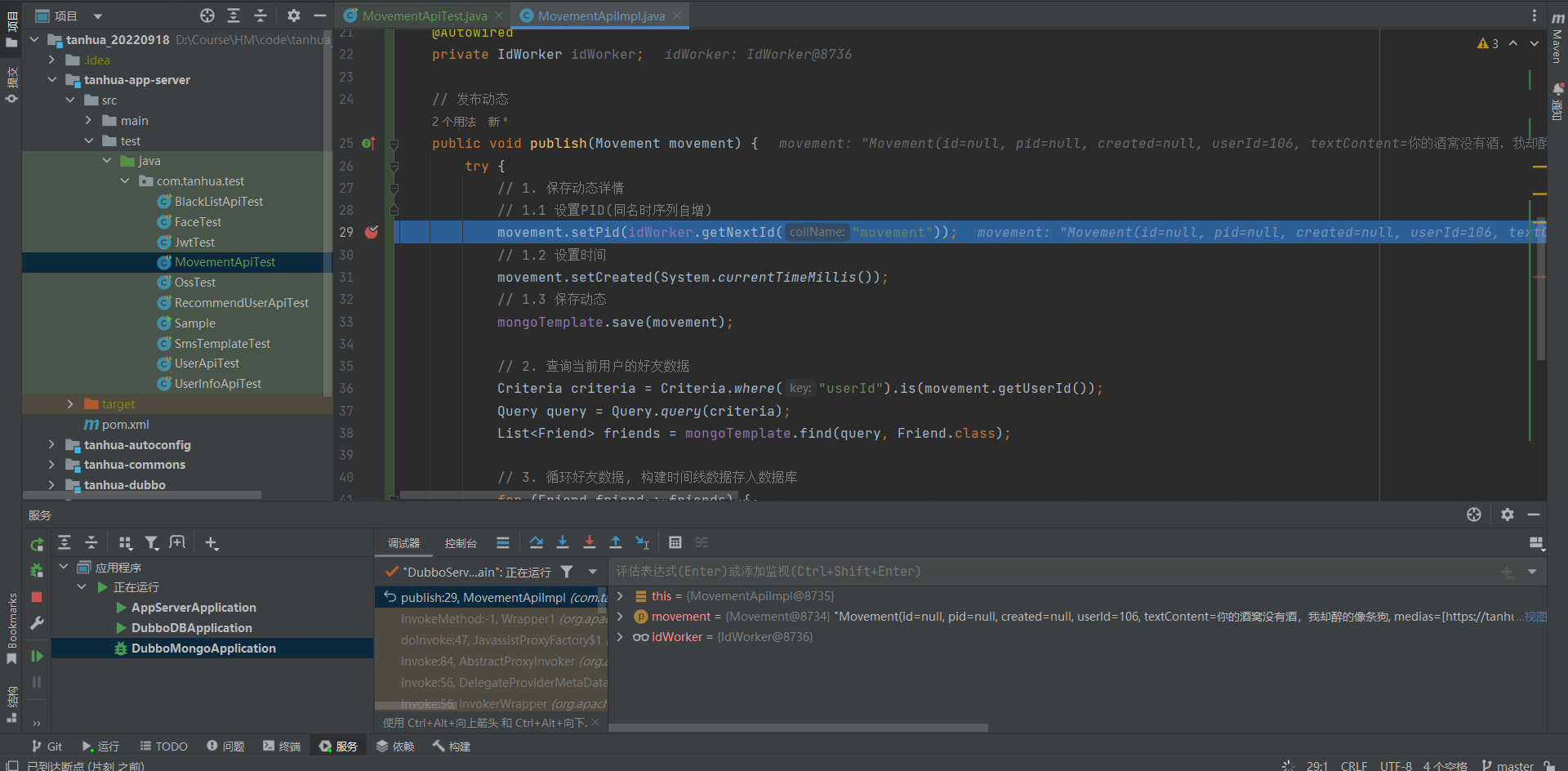Click the warnings indicator showing 3
The width and height of the screenshot is (1568, 771).
coord(1487,43)
